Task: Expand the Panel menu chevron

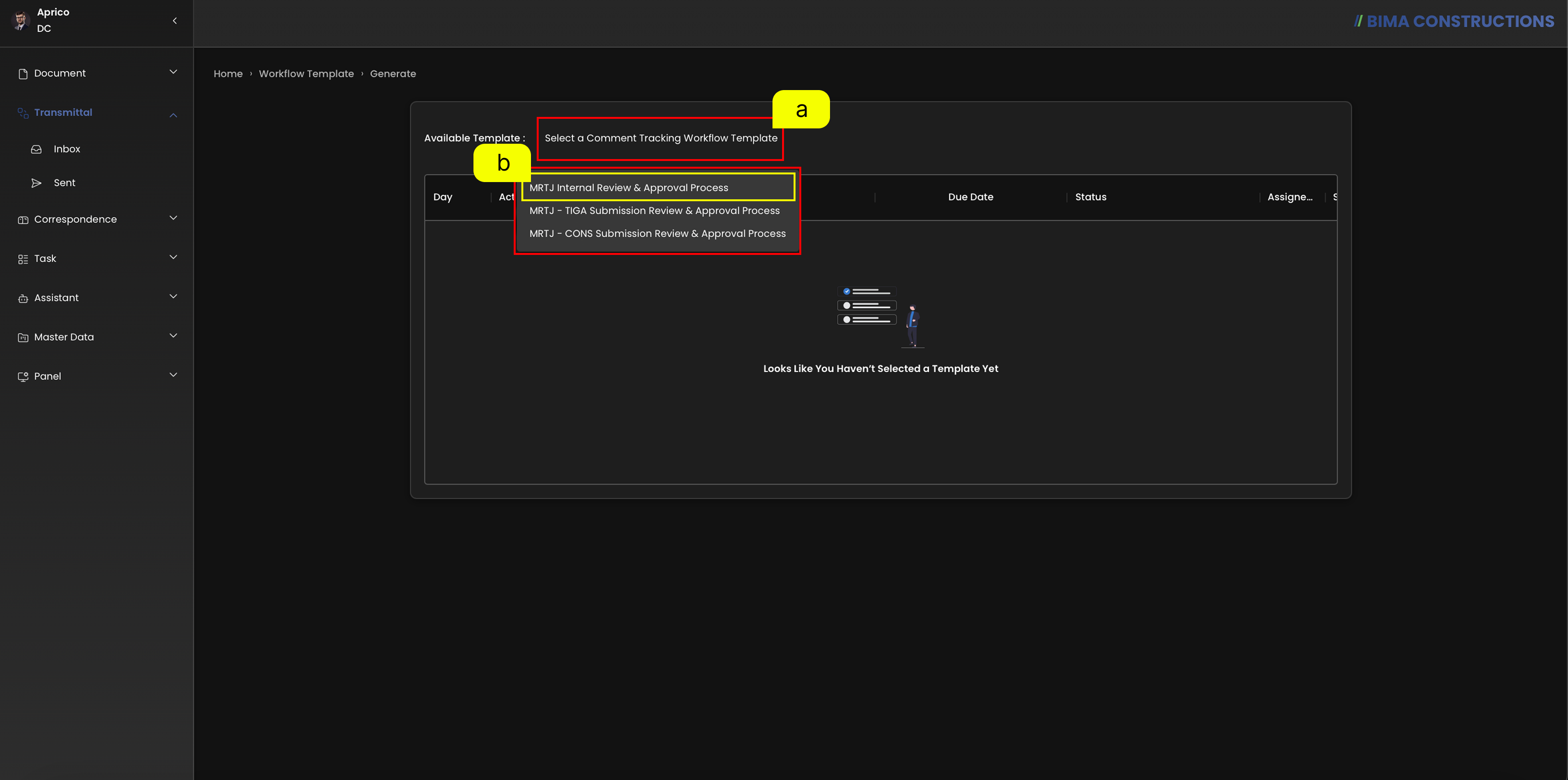Action: click(x=173, y=375)
